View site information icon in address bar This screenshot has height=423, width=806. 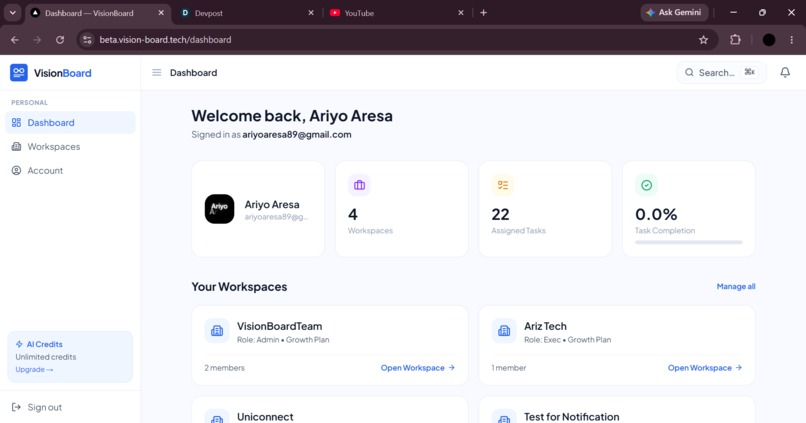pyautogui.click(x=87, y=40)
